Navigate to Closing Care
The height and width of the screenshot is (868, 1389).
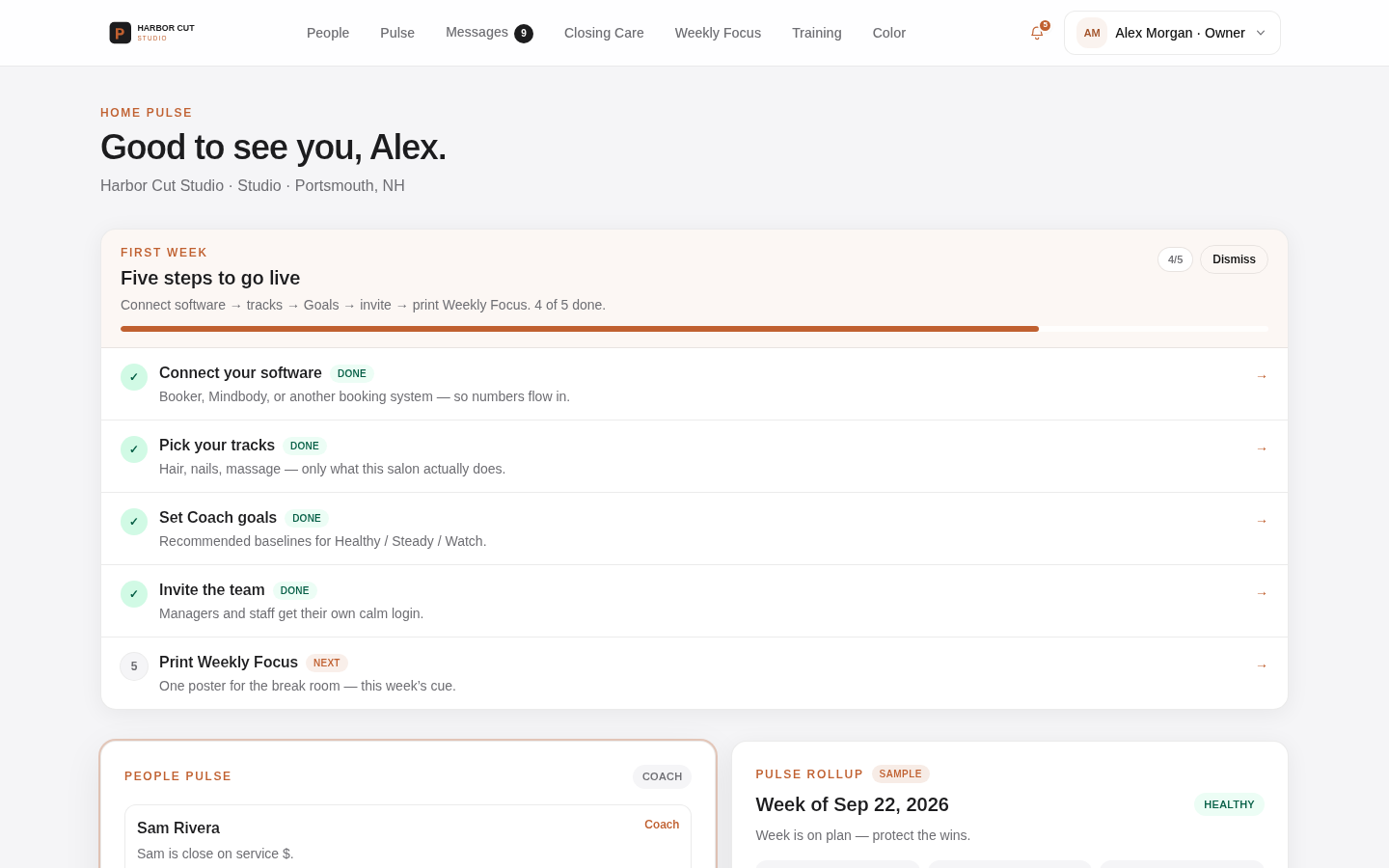click(604, 33)
